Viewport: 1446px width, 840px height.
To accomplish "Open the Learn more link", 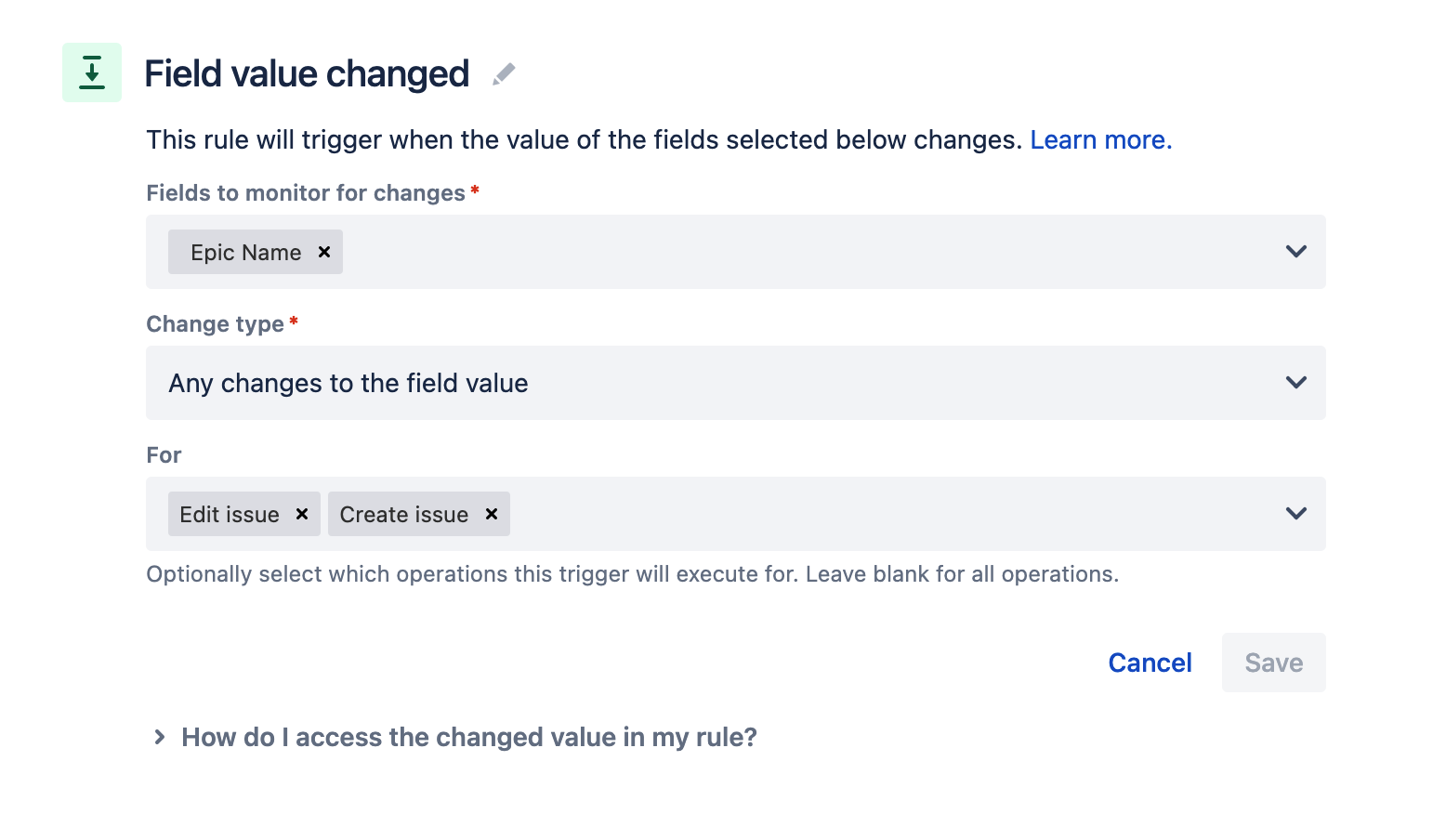I will pyautogui.click(x=1101, y=139).
